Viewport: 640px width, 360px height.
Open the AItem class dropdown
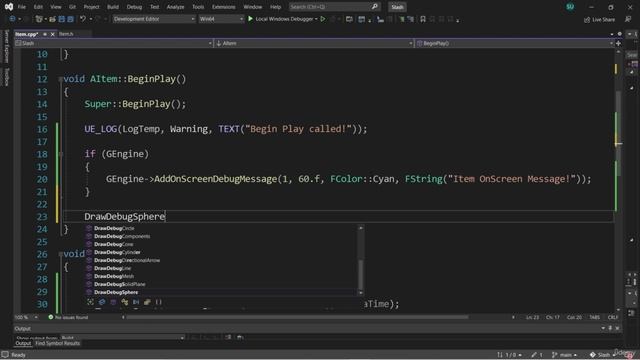coord(313,43)
